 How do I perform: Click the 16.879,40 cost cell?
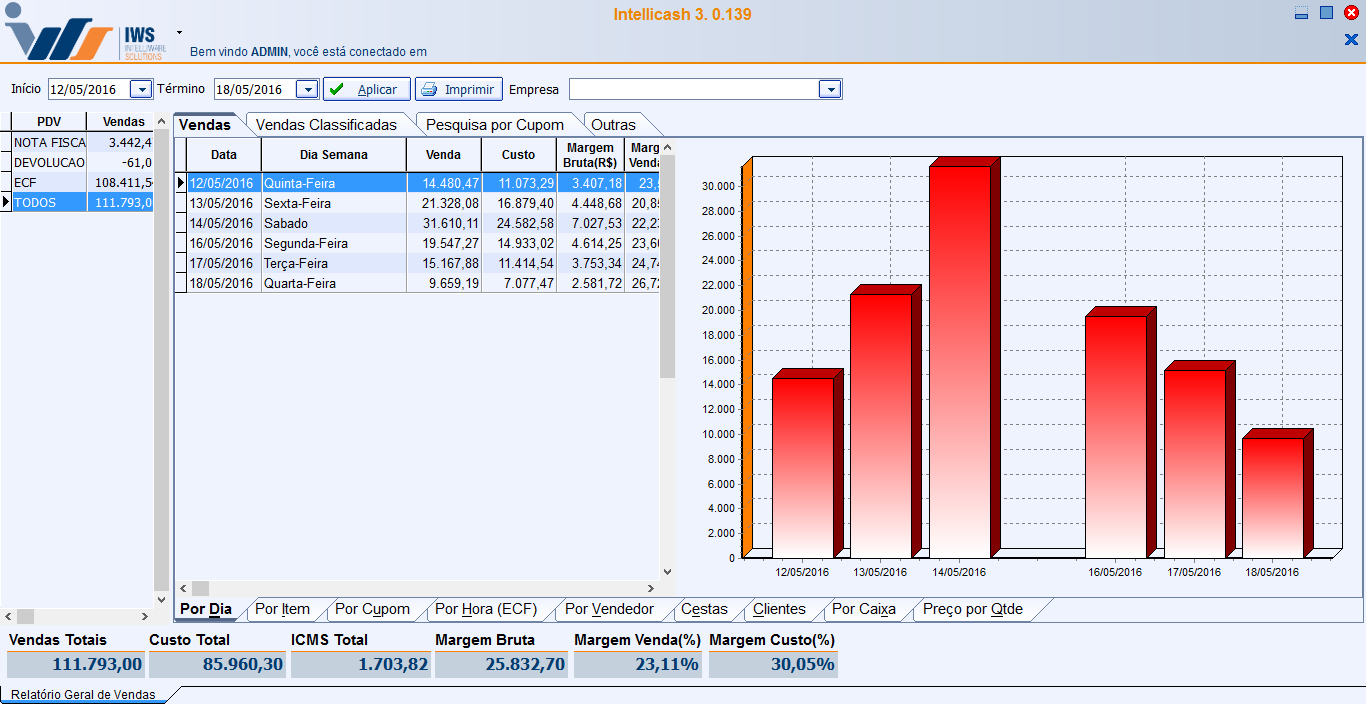519,203
